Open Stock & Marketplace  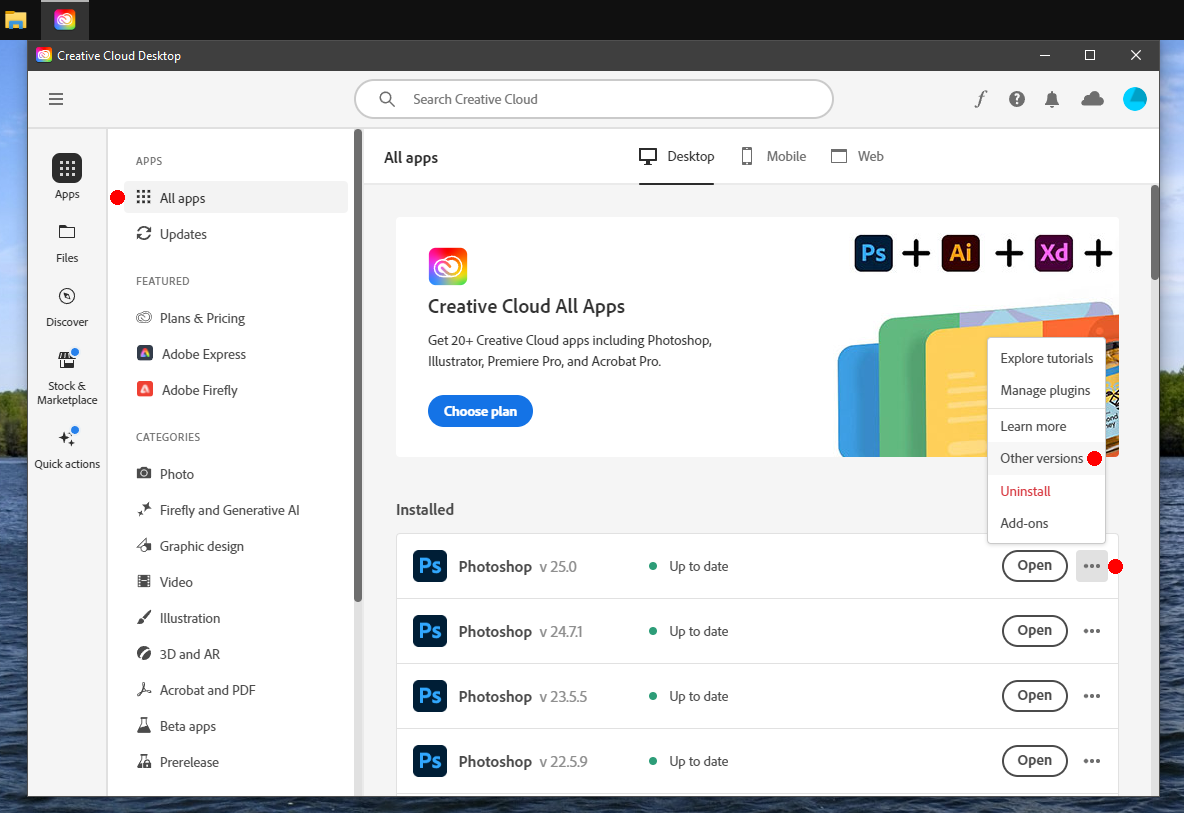pyautogui.click(x=66, y=375)
